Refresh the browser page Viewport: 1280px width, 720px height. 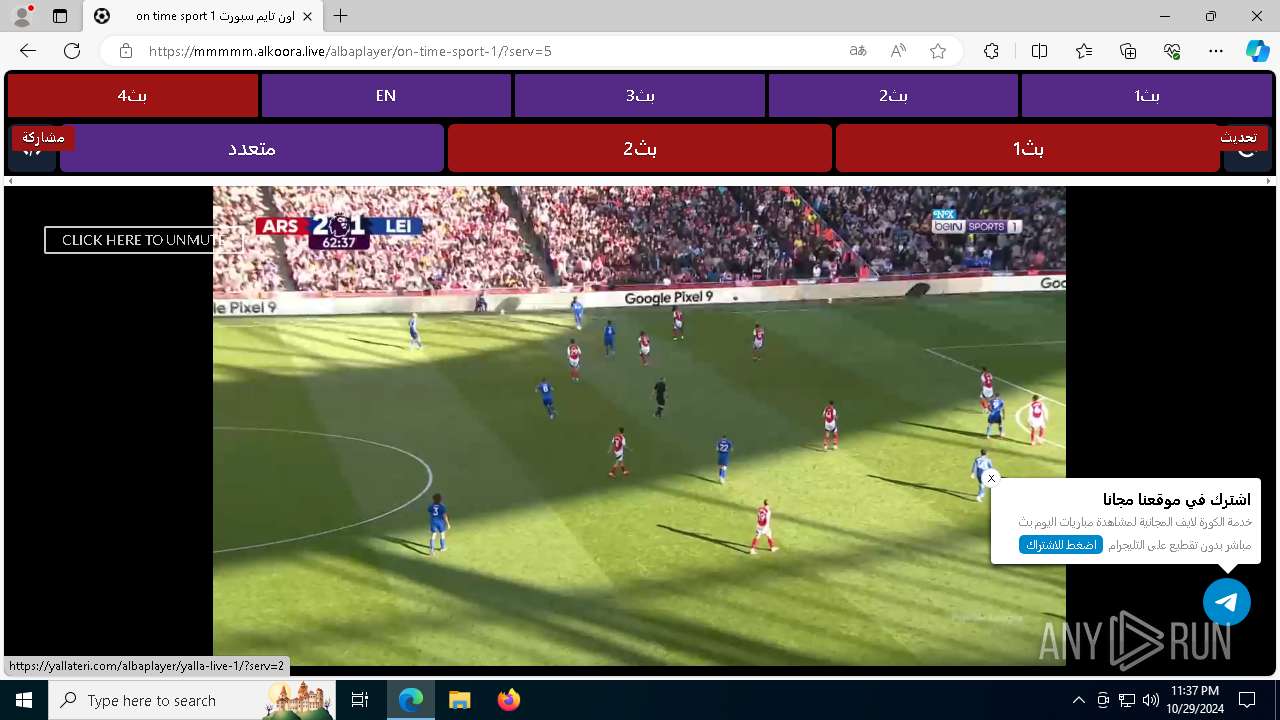[x=72, y=51]
